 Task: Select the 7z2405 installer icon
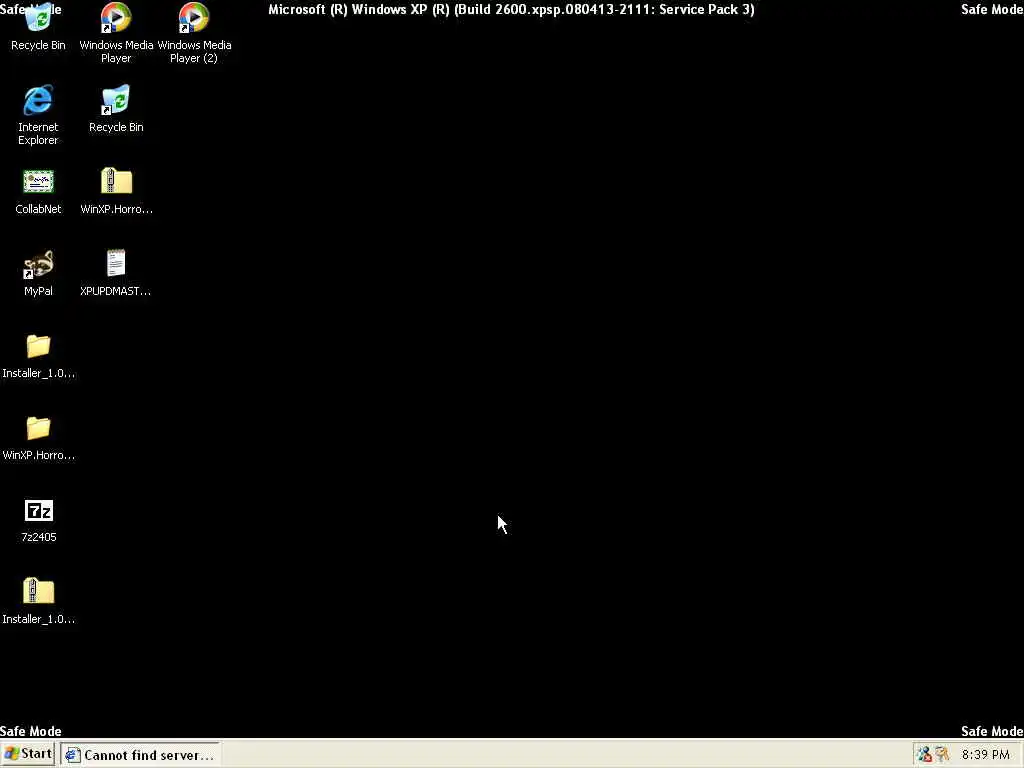(39, 520)
